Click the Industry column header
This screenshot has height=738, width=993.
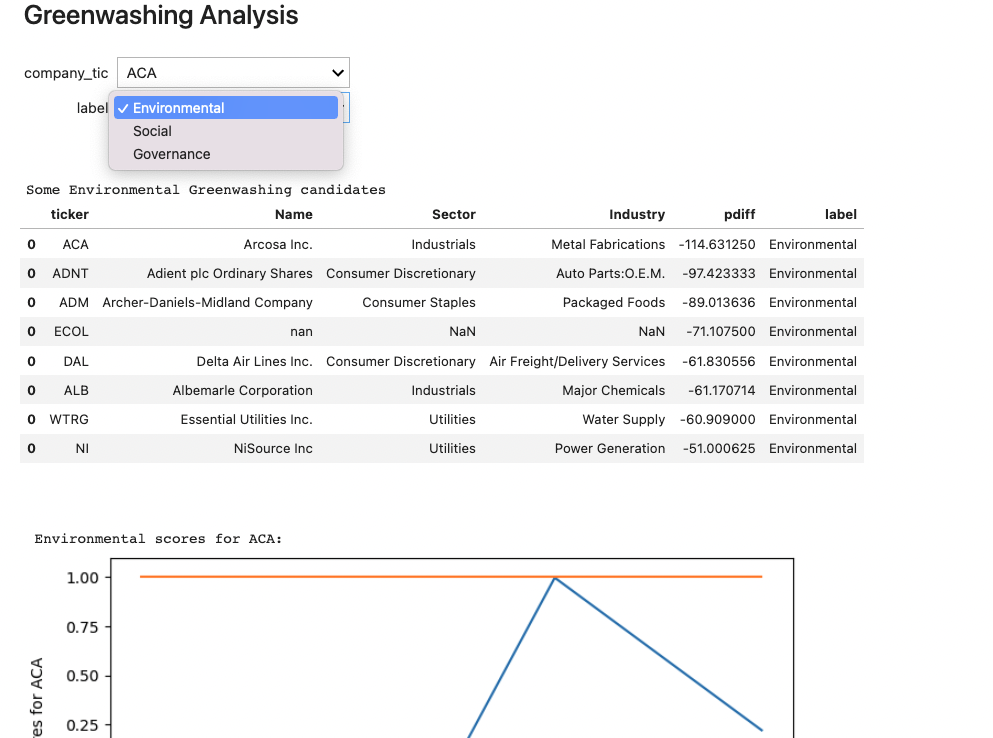(636, 214)
